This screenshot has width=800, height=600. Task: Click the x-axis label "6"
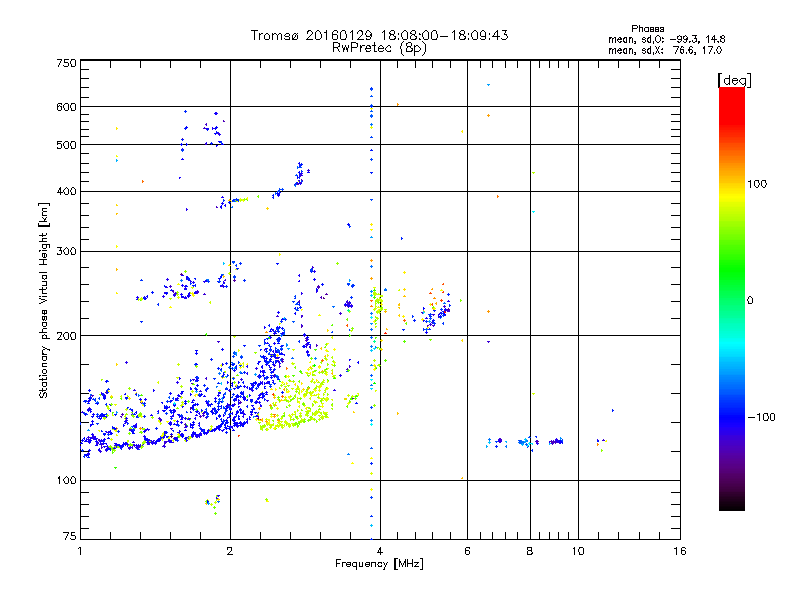(467, 551)
